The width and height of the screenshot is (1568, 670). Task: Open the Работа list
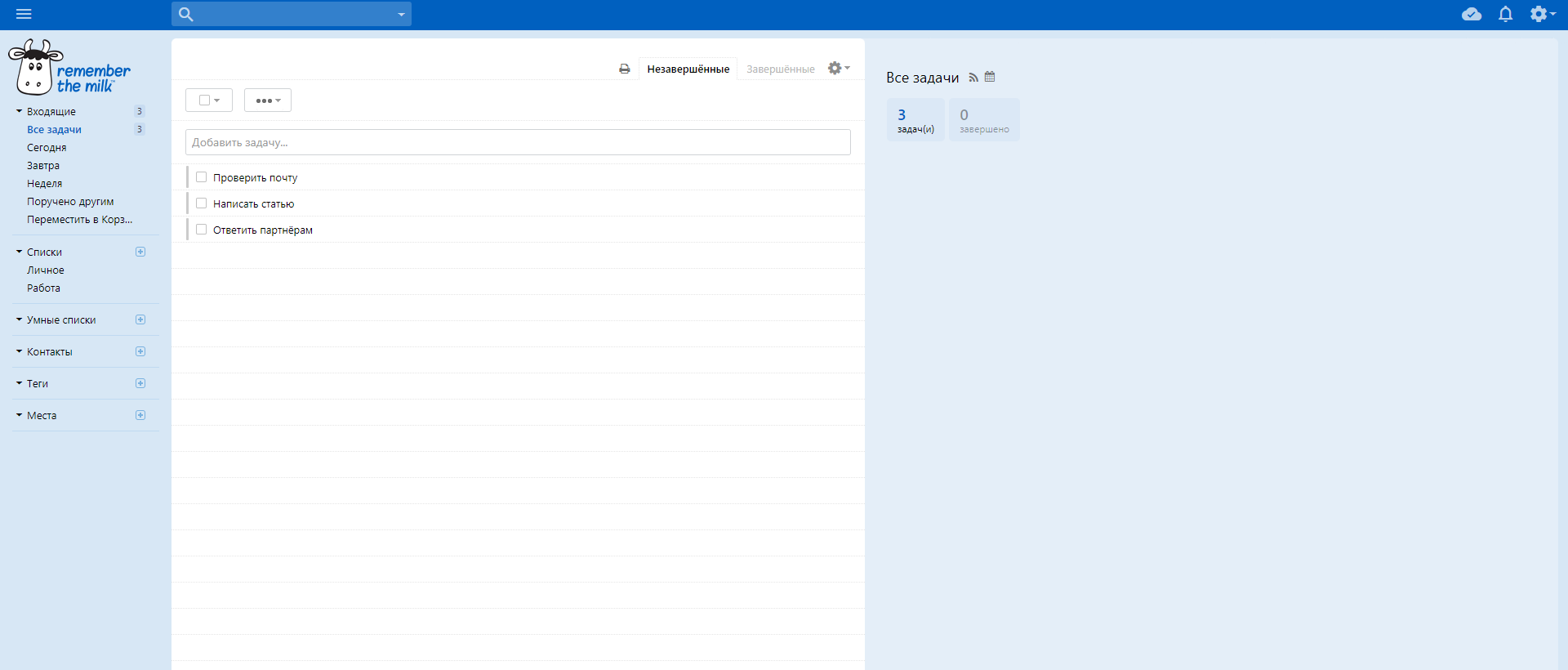click(43, 288)
